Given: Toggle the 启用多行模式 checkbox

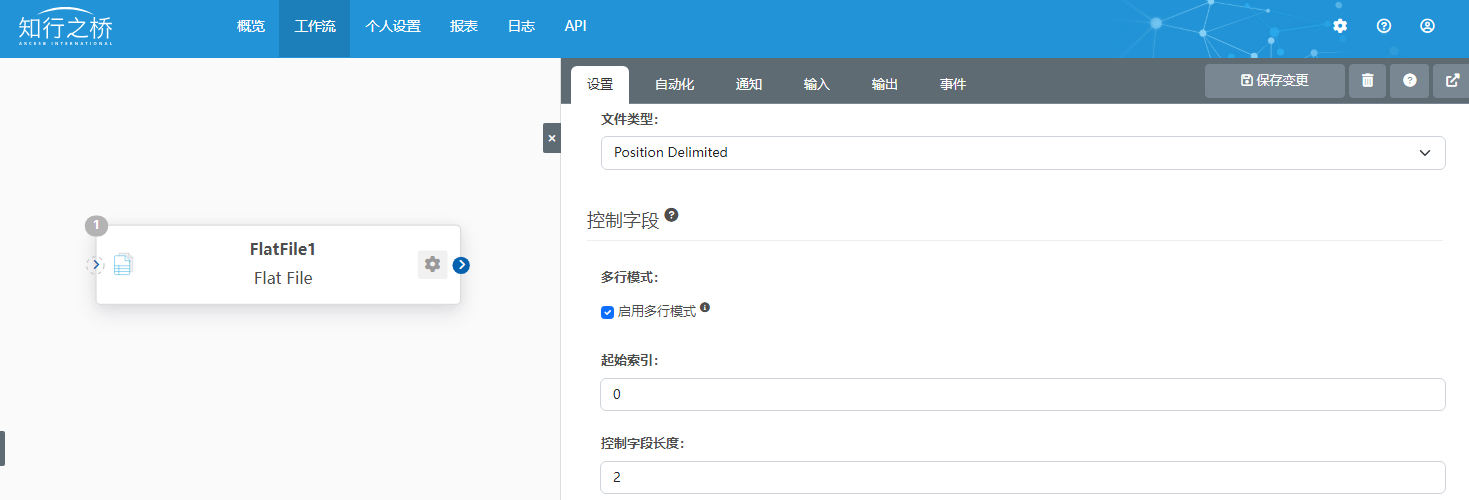Looking at the screenshot, I should coord(607,312).
